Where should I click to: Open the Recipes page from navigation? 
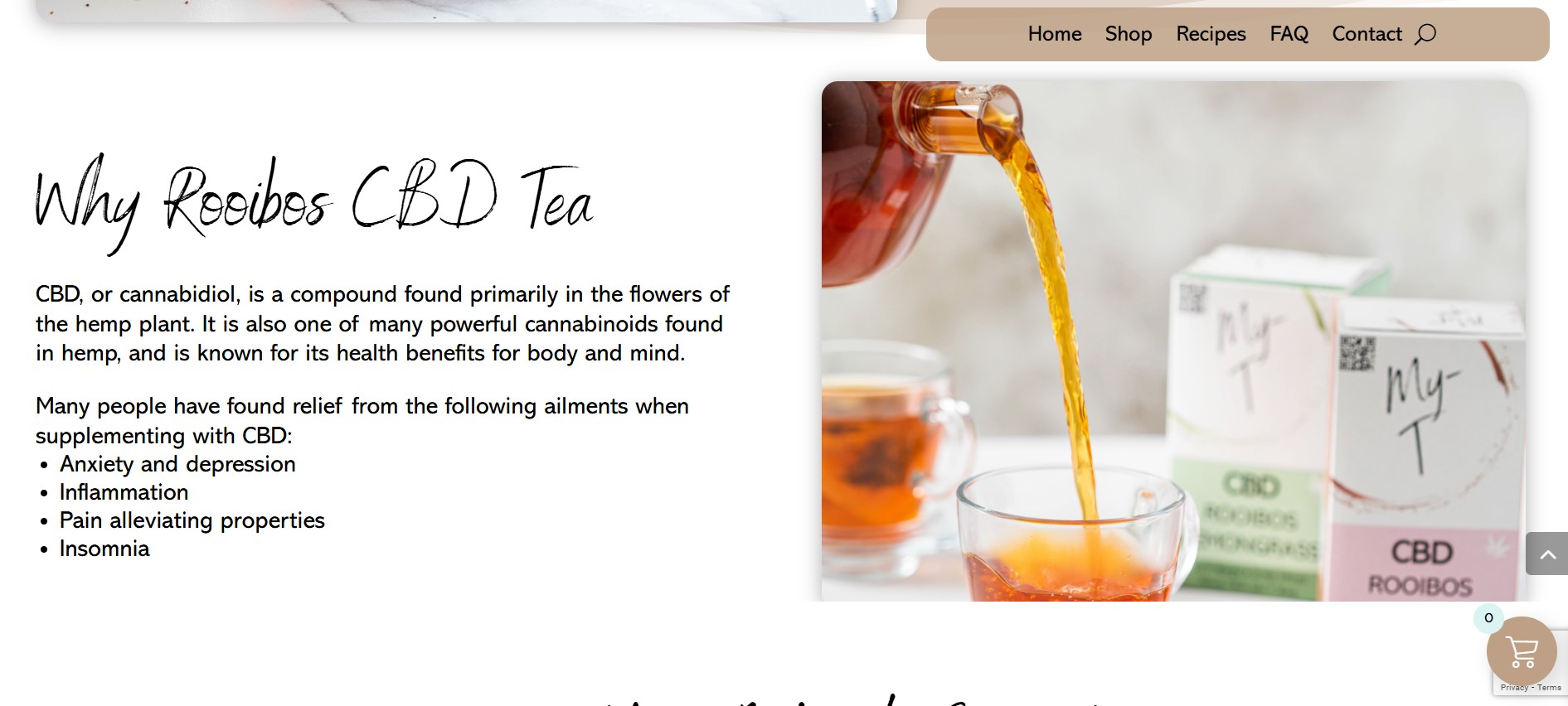(x=1211, y=34)
